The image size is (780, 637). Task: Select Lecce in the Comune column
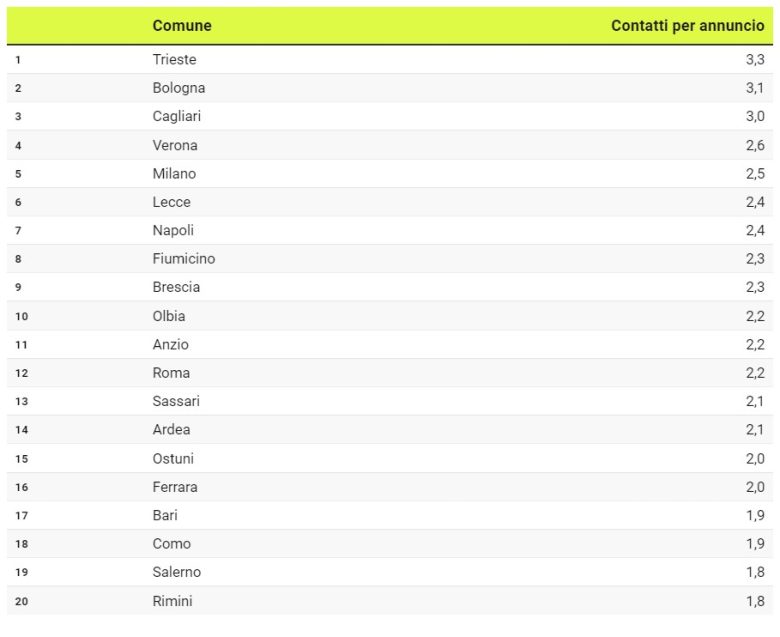171,202
